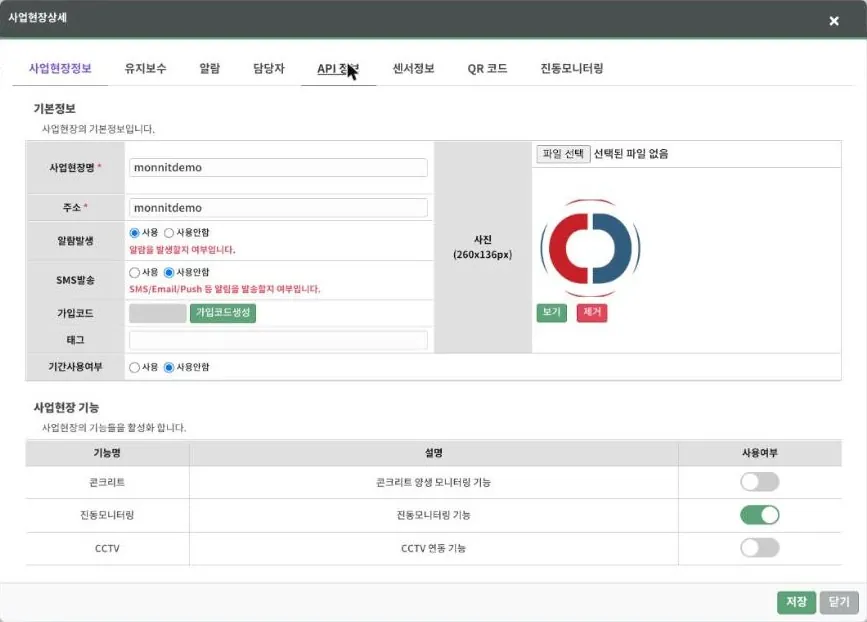
Task: Enable the 콘크리트 feature toggle
Action: click(x=760, y=482)
